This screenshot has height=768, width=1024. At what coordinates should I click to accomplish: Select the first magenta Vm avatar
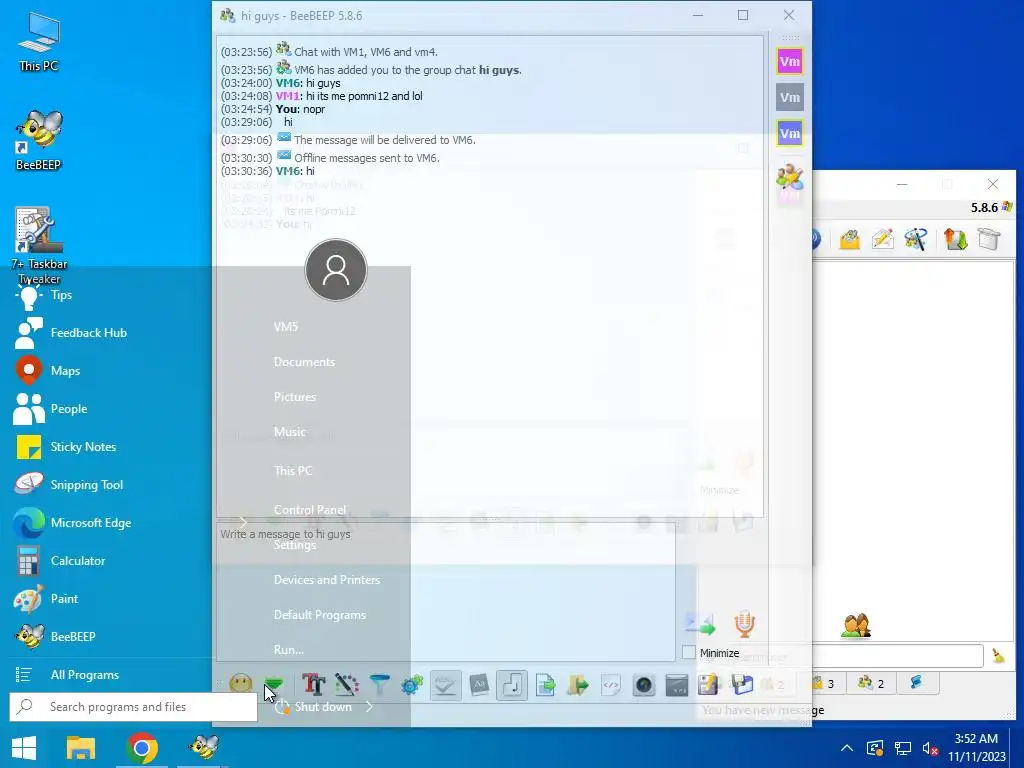790,61
